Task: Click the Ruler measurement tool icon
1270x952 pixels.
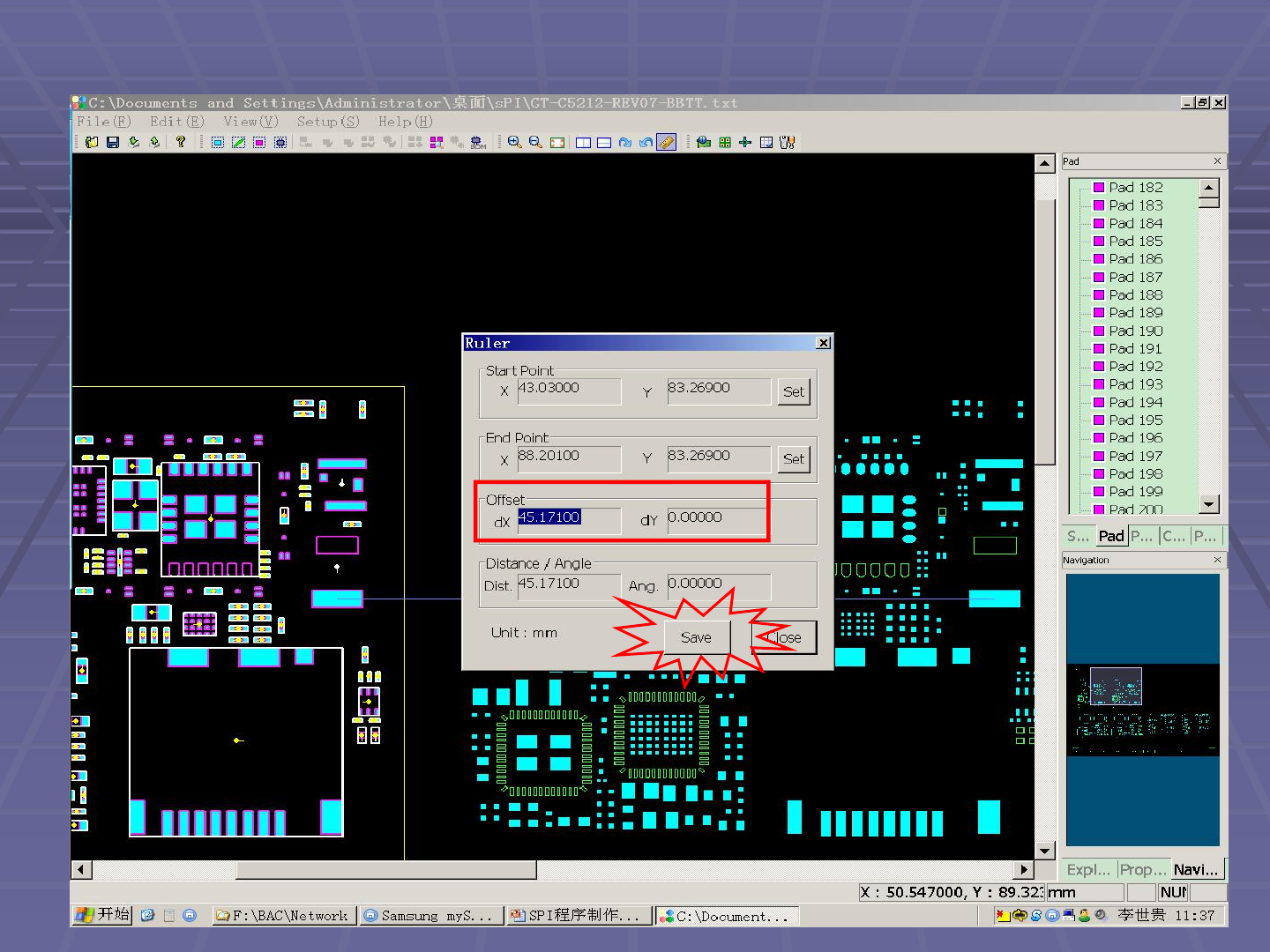Action: pos(667,142)
